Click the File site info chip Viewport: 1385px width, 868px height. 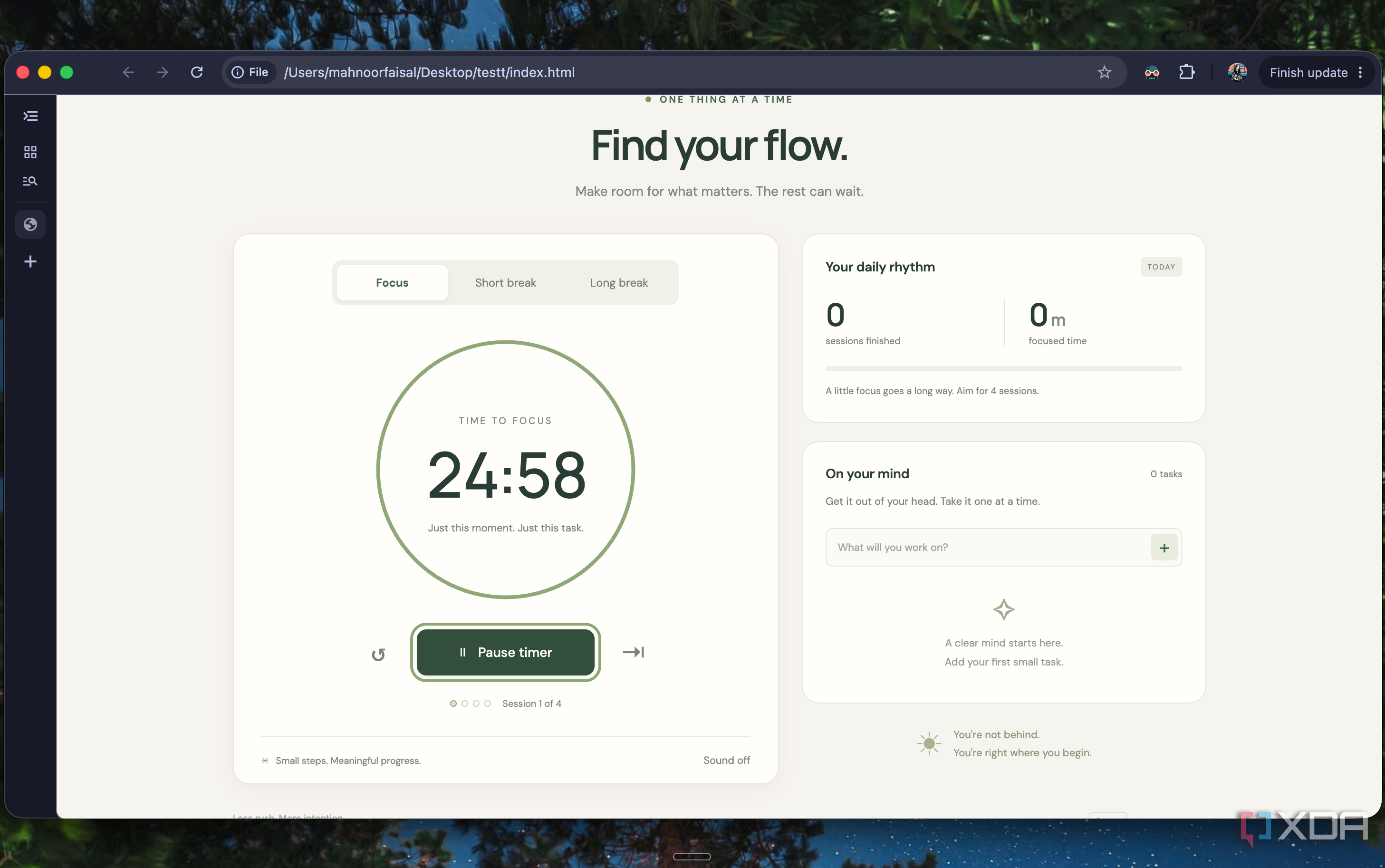(250, 72)
